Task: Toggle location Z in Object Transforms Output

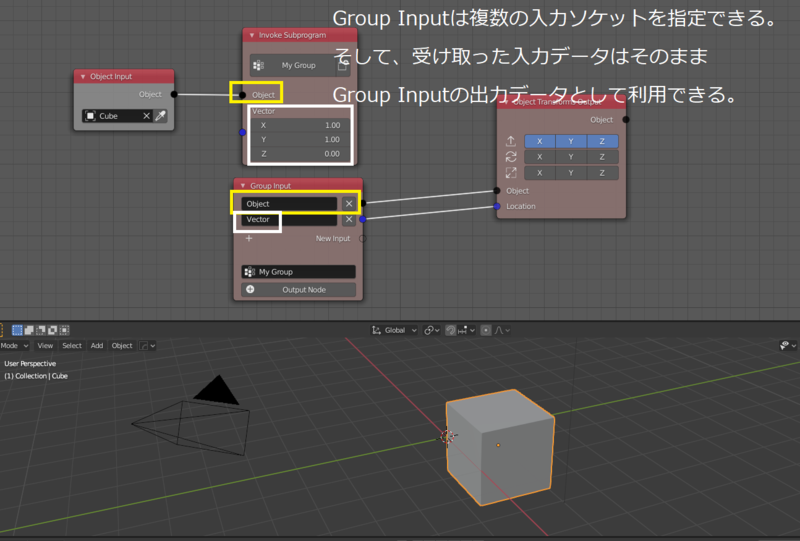Action: point(603,141)
